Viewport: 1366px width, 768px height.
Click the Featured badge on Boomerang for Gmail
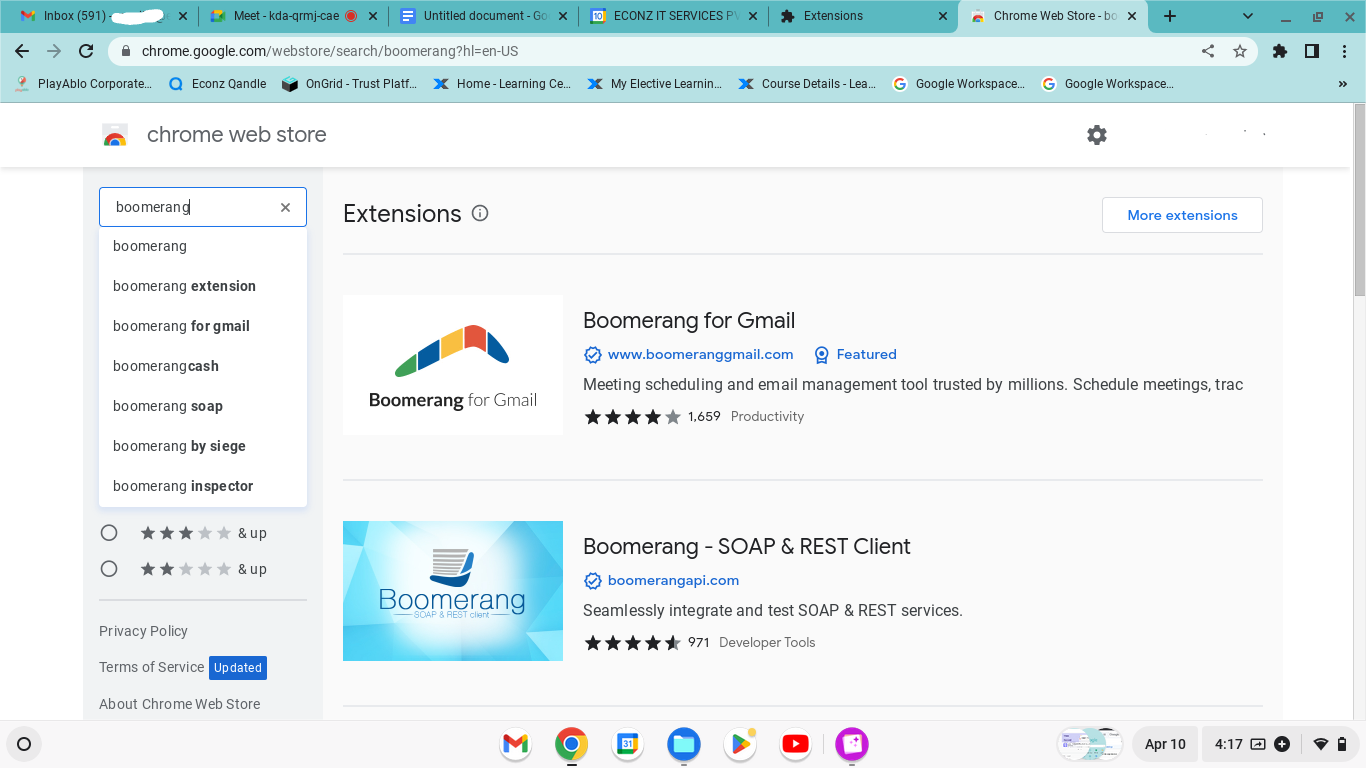[x=855, y=354]
